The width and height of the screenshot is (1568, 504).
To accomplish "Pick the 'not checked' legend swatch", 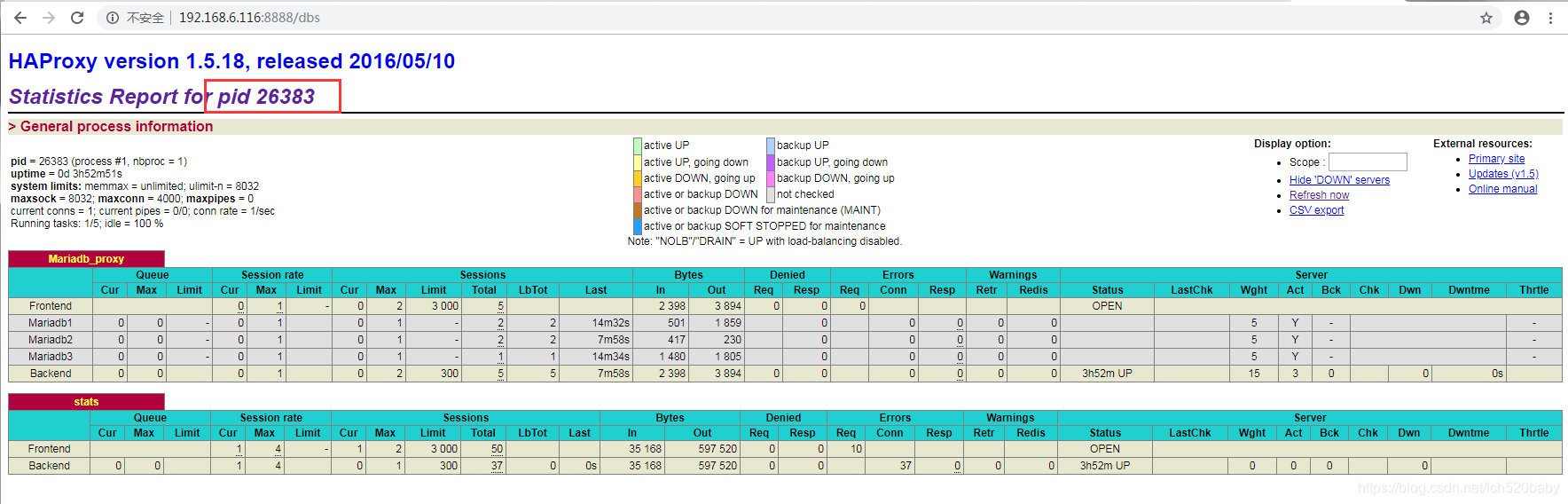I will 771,194.
